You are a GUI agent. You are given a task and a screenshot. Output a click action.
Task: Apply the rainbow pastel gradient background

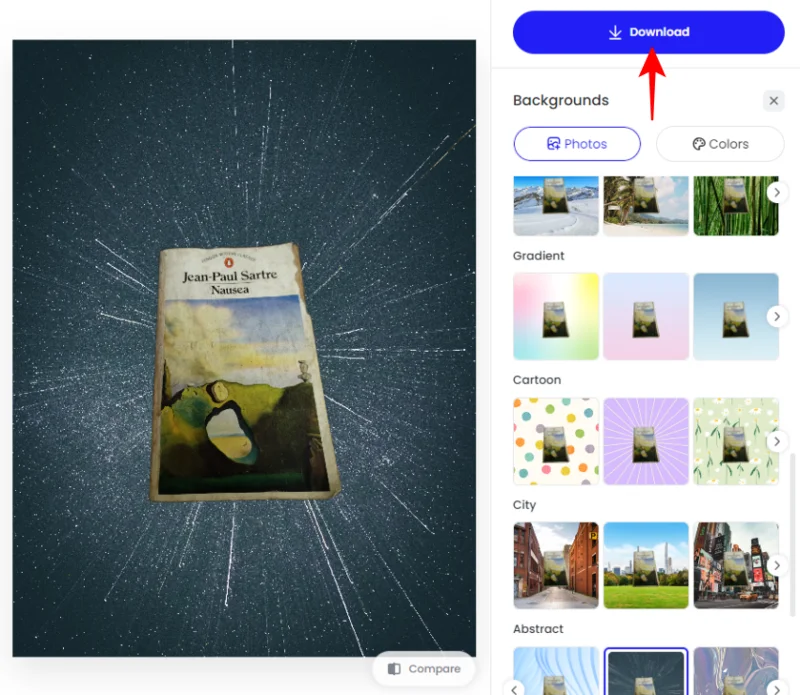point(556,316)
